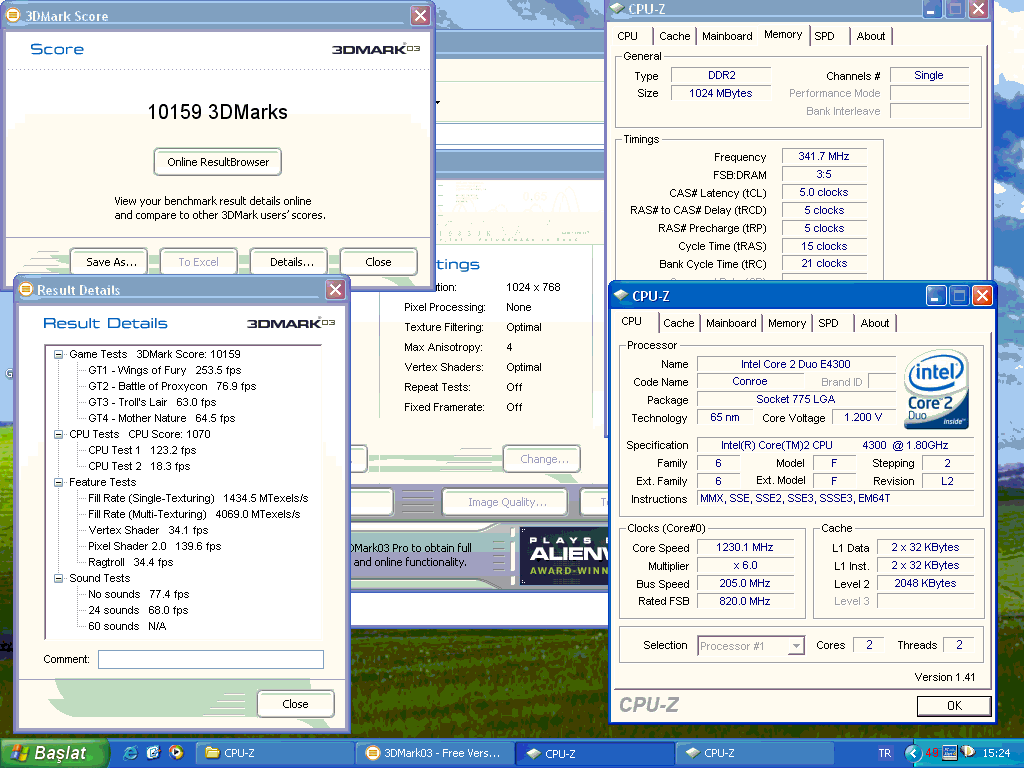Launch Outlook Express quick launch icon
Viewport: 1024px width, 768px height.
click(x=153, y=753)
